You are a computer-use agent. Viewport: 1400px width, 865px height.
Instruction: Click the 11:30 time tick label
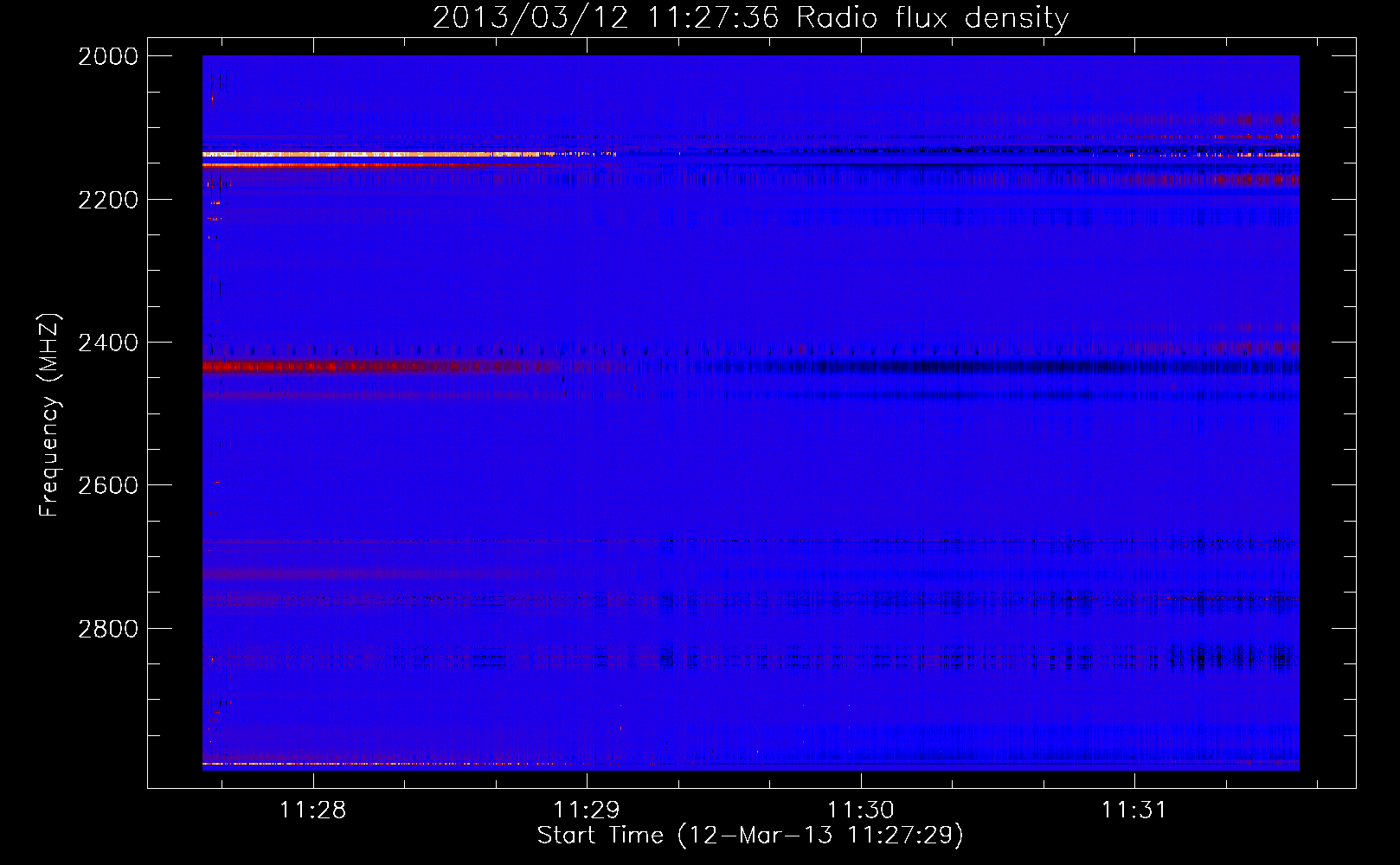[861, 810]
